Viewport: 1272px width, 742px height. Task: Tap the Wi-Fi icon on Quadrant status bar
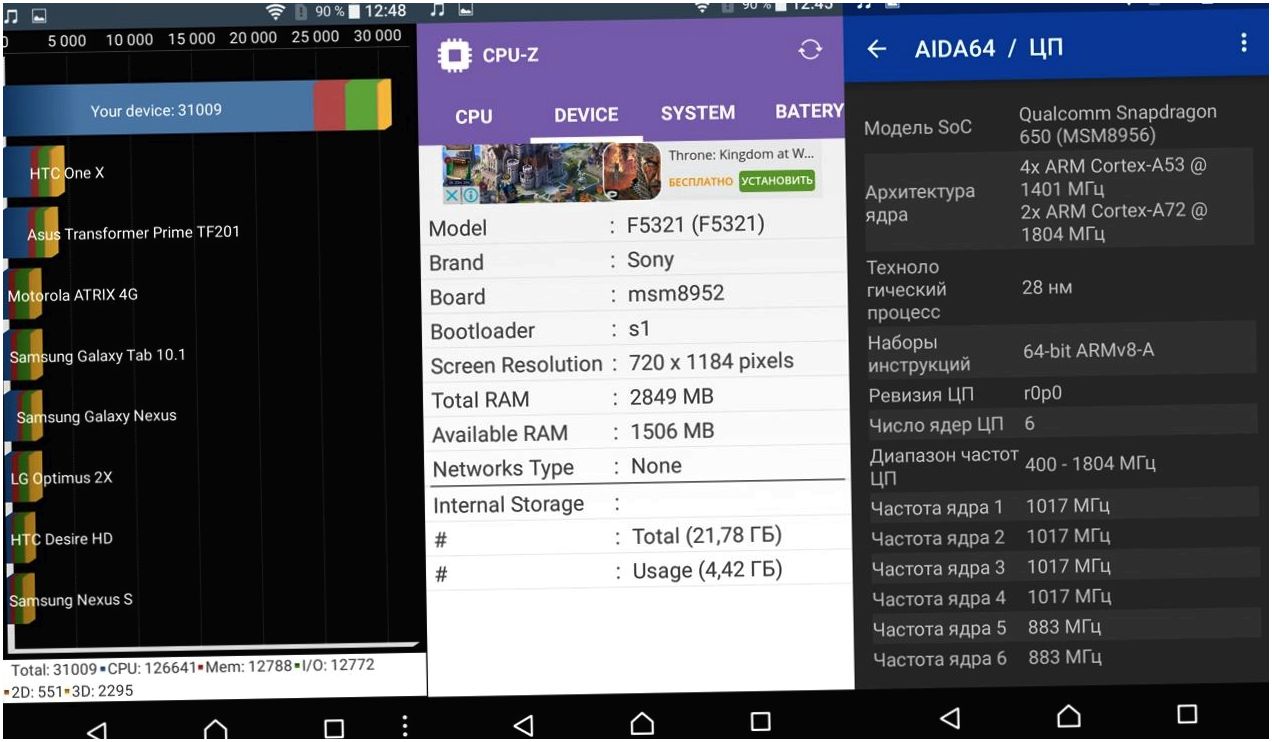(x=276, y=12)
